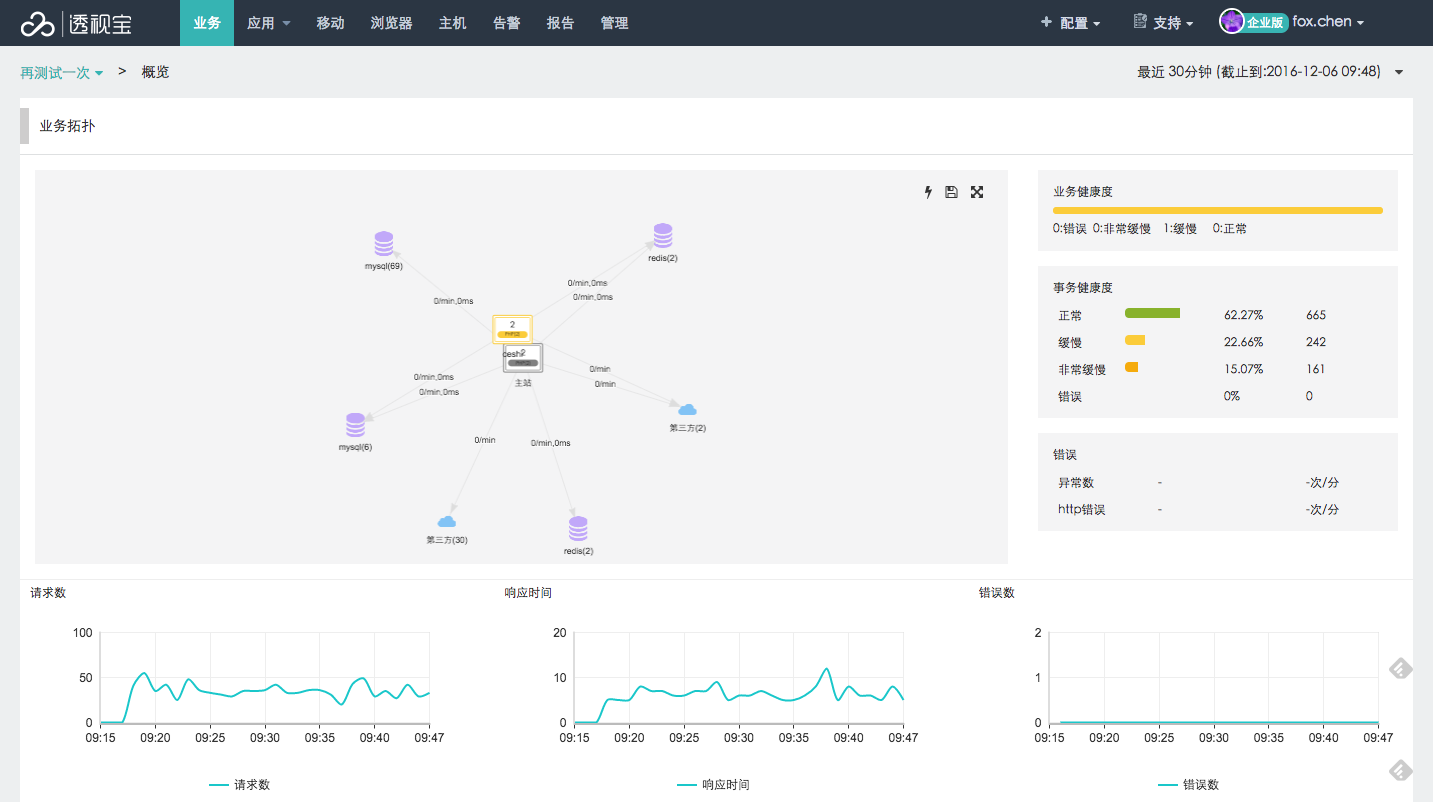Select the mysql(69) database node

pos(384,244)
